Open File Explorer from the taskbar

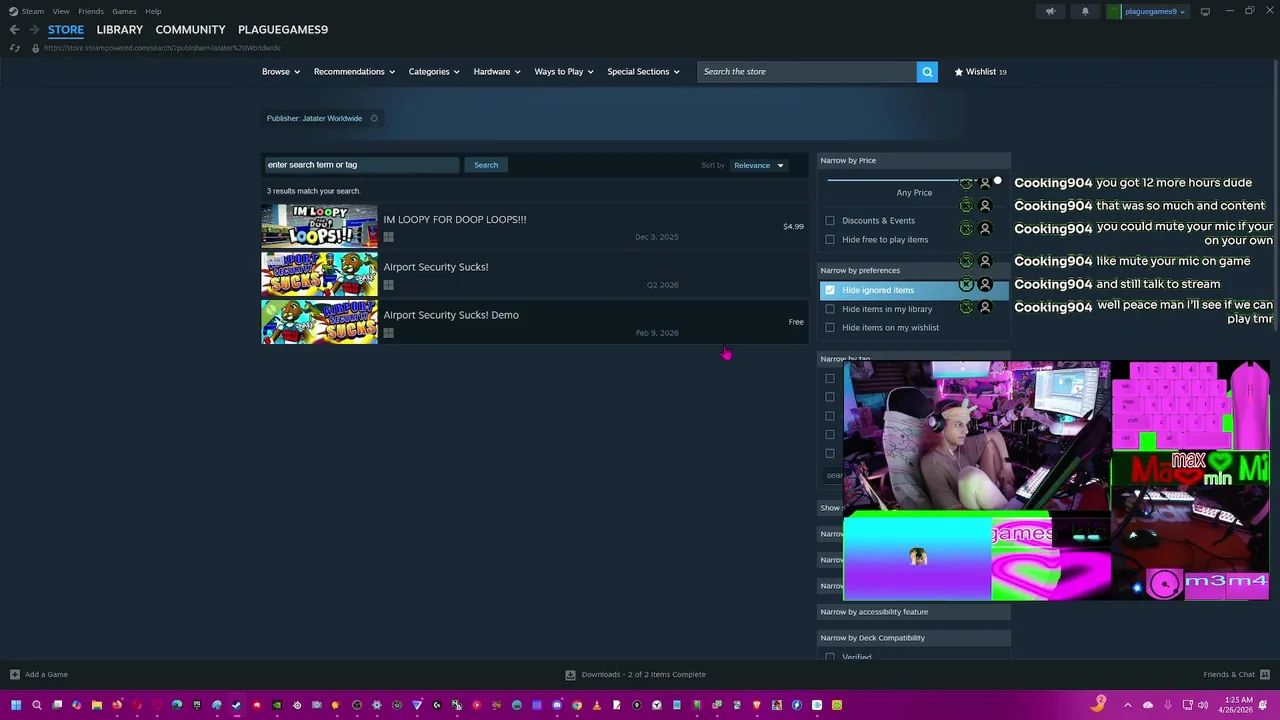(x=97, y=705)
